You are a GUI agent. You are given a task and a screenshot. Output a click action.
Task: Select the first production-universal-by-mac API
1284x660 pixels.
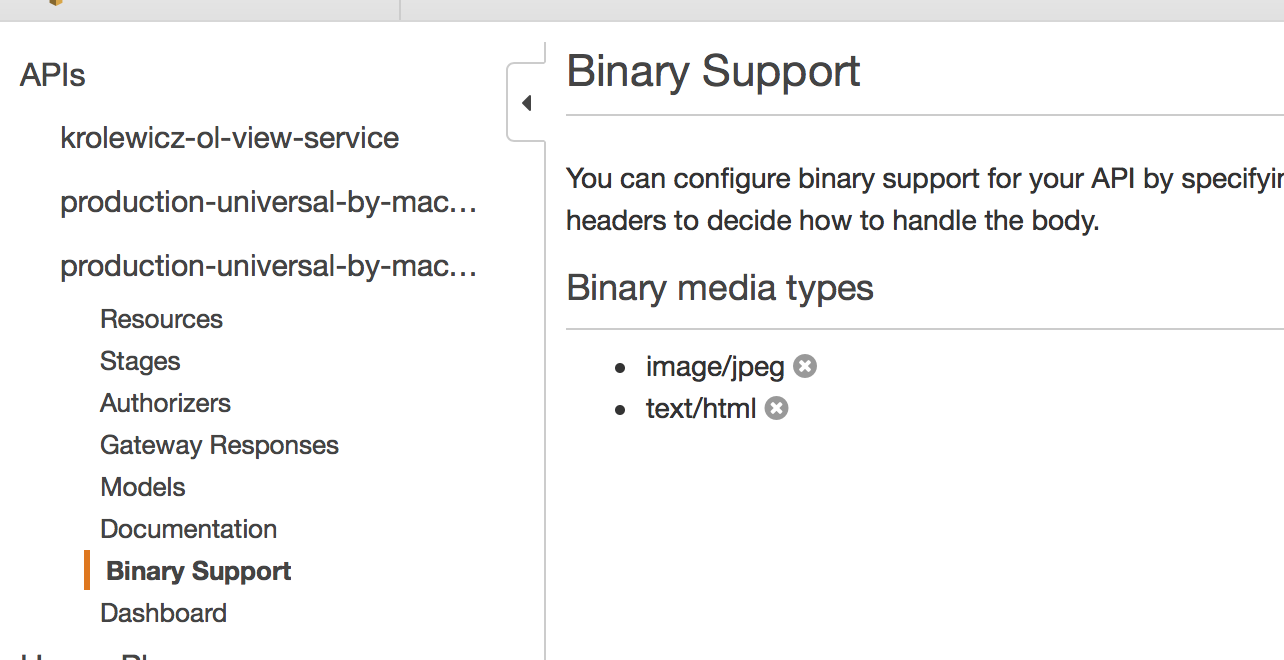[268, 202]
